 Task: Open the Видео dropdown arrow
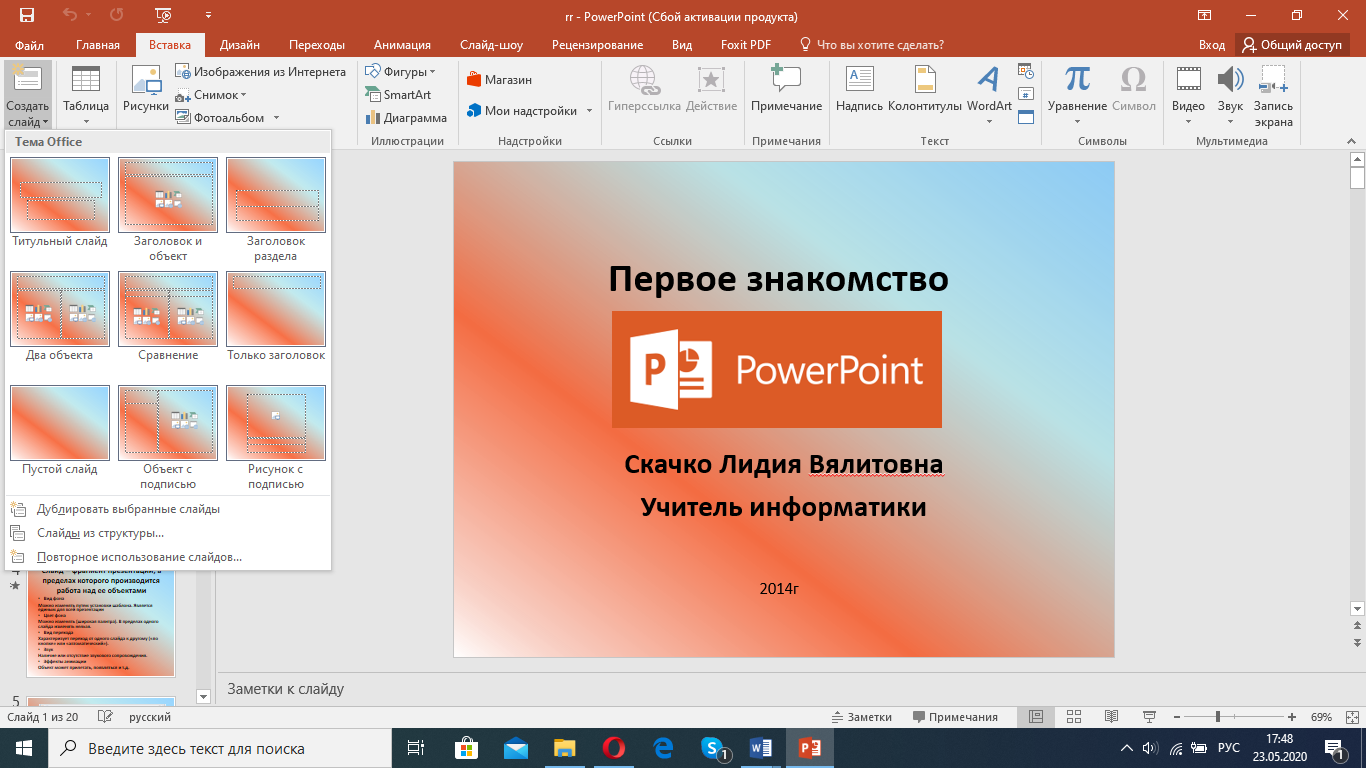tap(1188, 122)
